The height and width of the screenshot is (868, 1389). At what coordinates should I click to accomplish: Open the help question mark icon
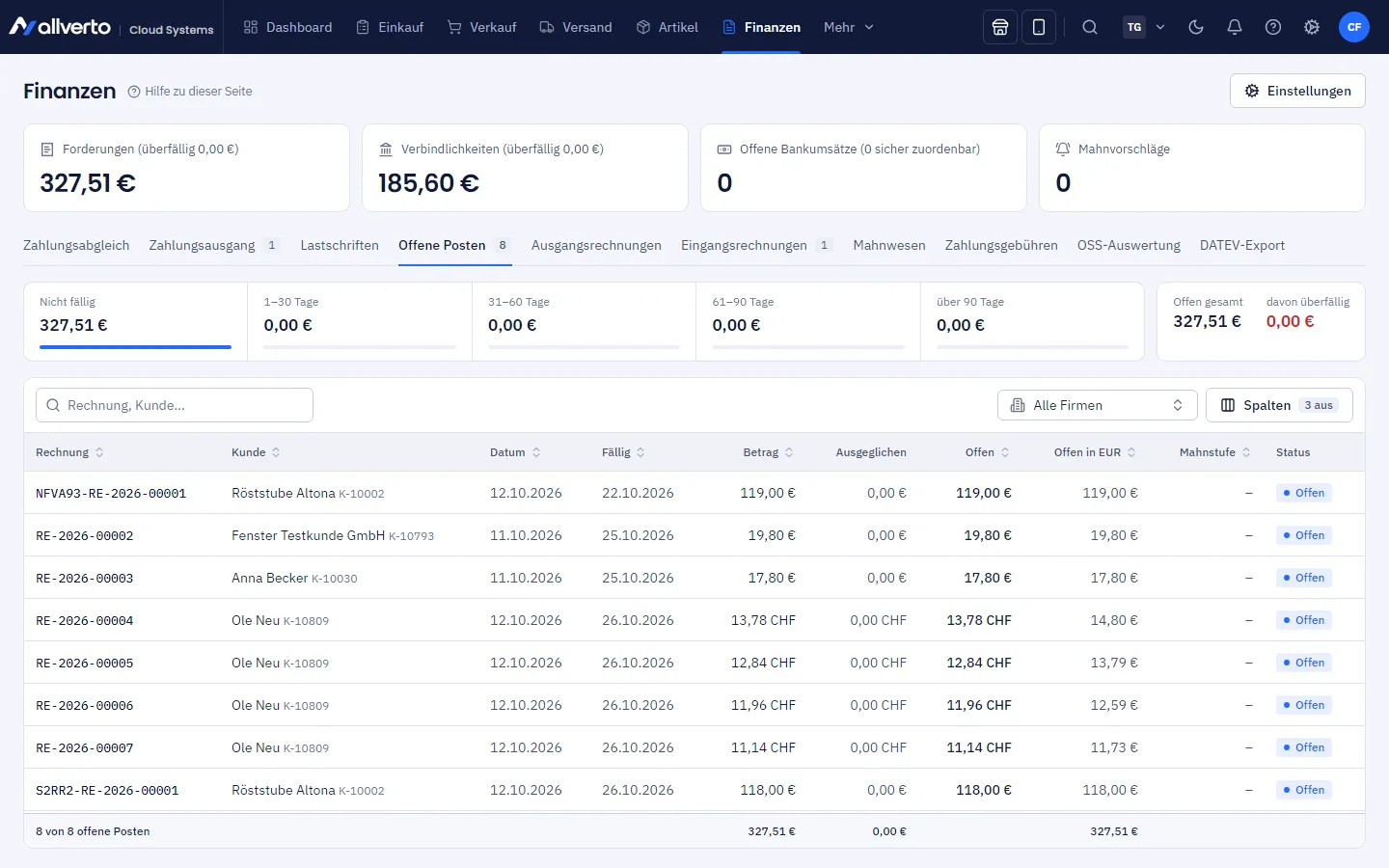pyautogui.click(x=1273, y=27)
